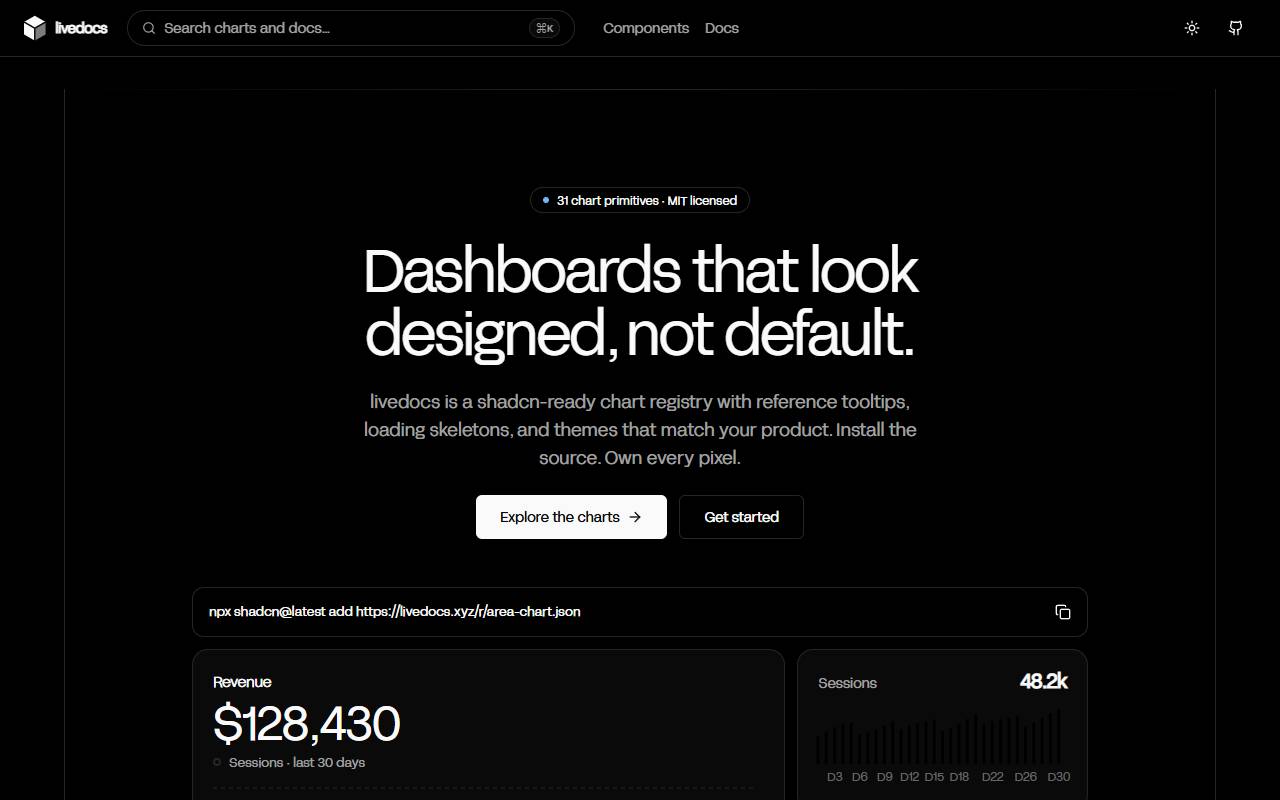Image resolution: width=1280 pixels, height=800 pixels.
Task: Open the Components nav item
Action: point(646,28)
